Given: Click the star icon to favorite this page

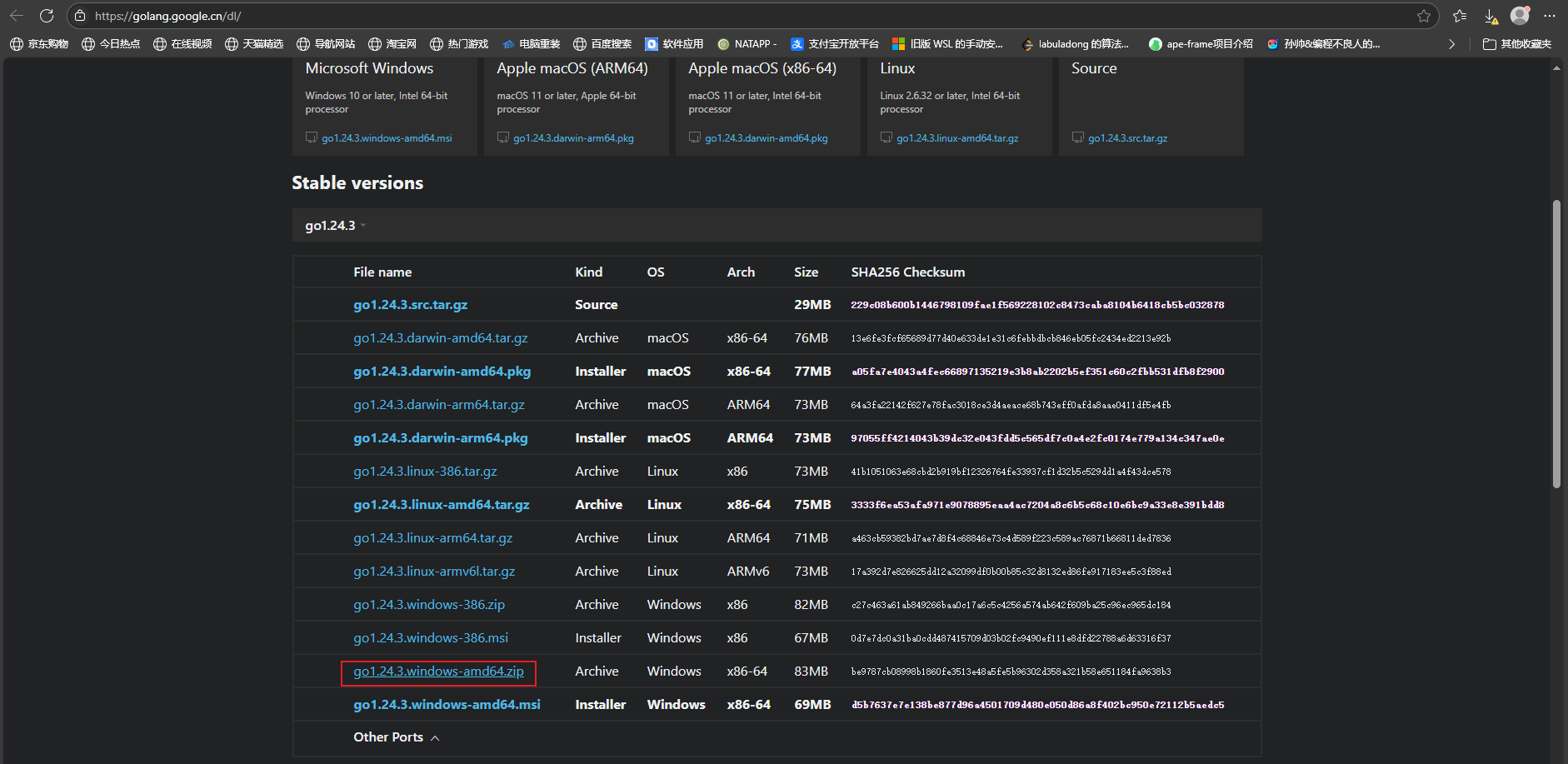Looking at the screenshot, I should tap(1423, 16).
